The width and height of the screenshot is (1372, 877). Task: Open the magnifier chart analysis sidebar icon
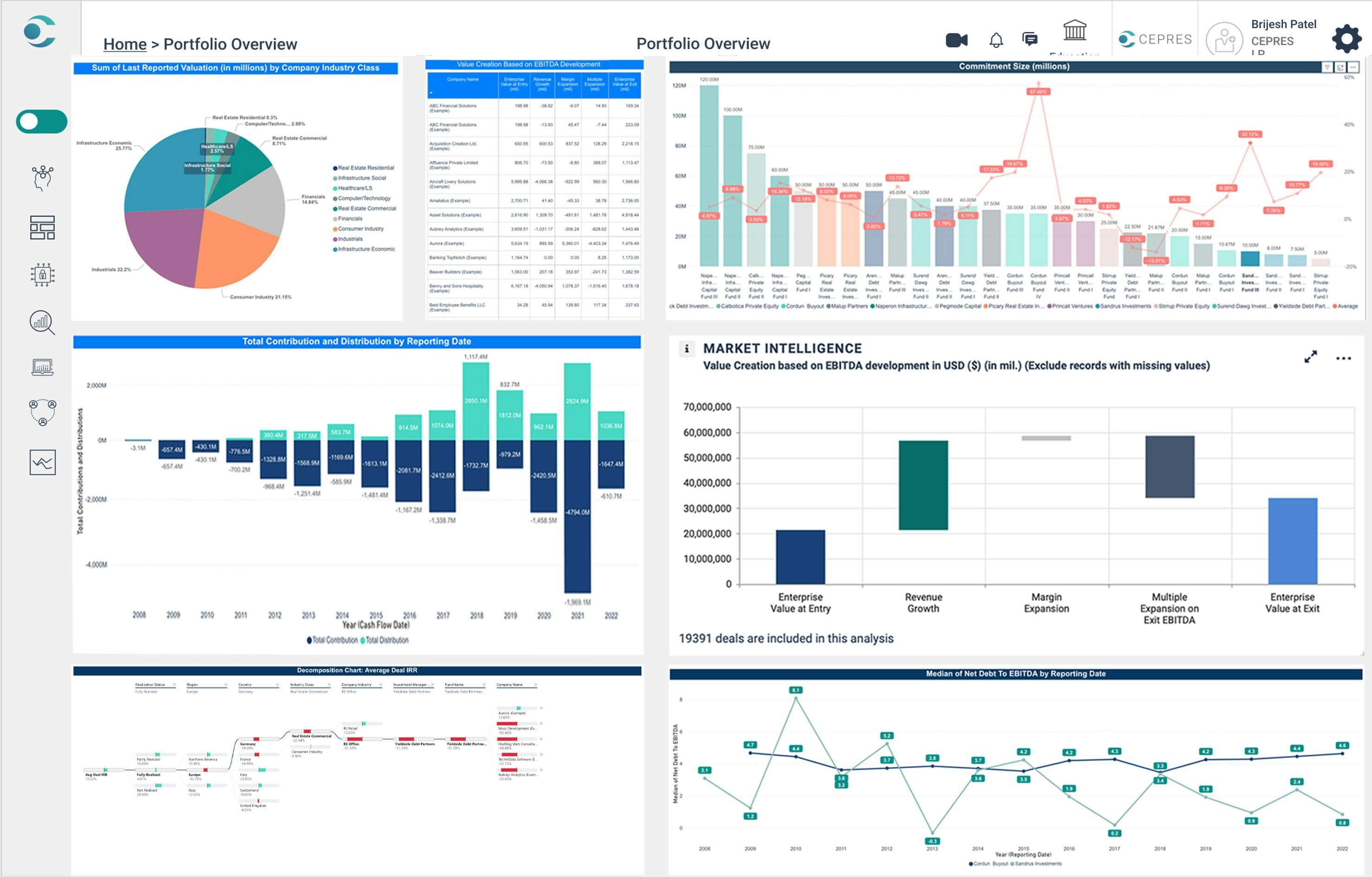pyautogui.click(x=42, y=322)
